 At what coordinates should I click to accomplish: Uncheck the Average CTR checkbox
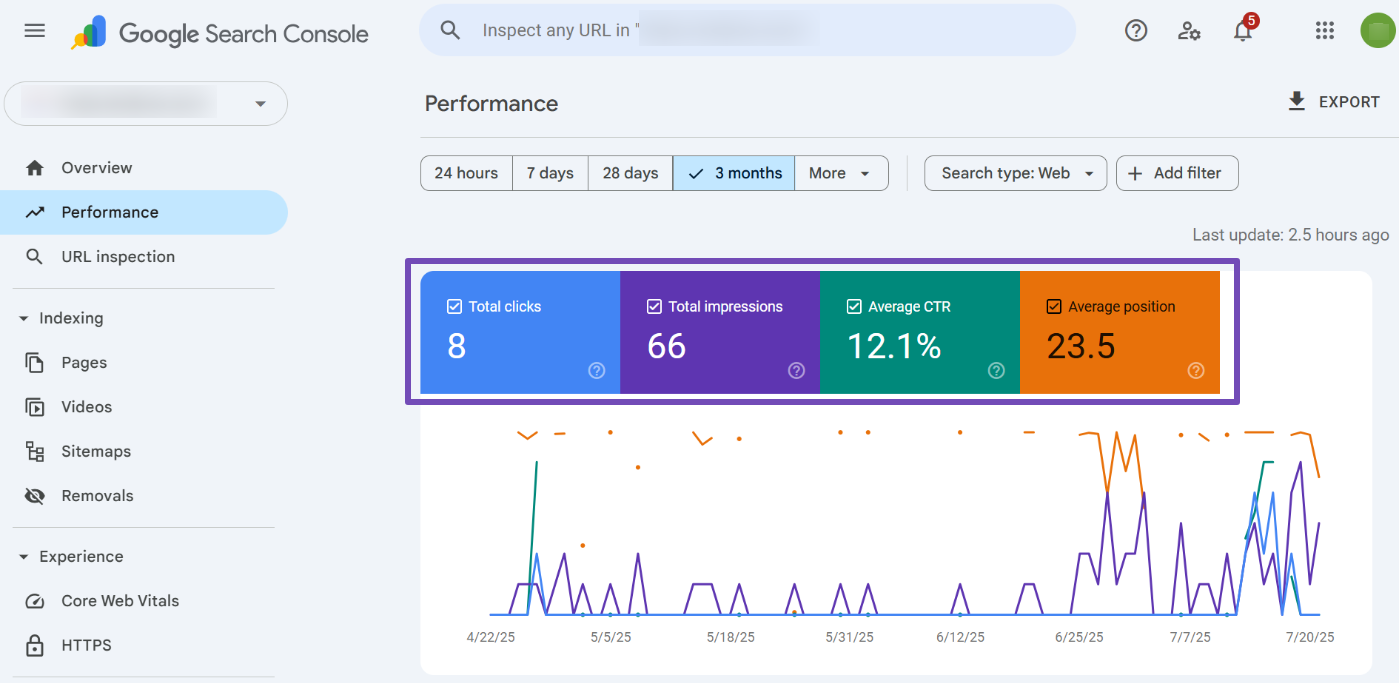[854, 307]
